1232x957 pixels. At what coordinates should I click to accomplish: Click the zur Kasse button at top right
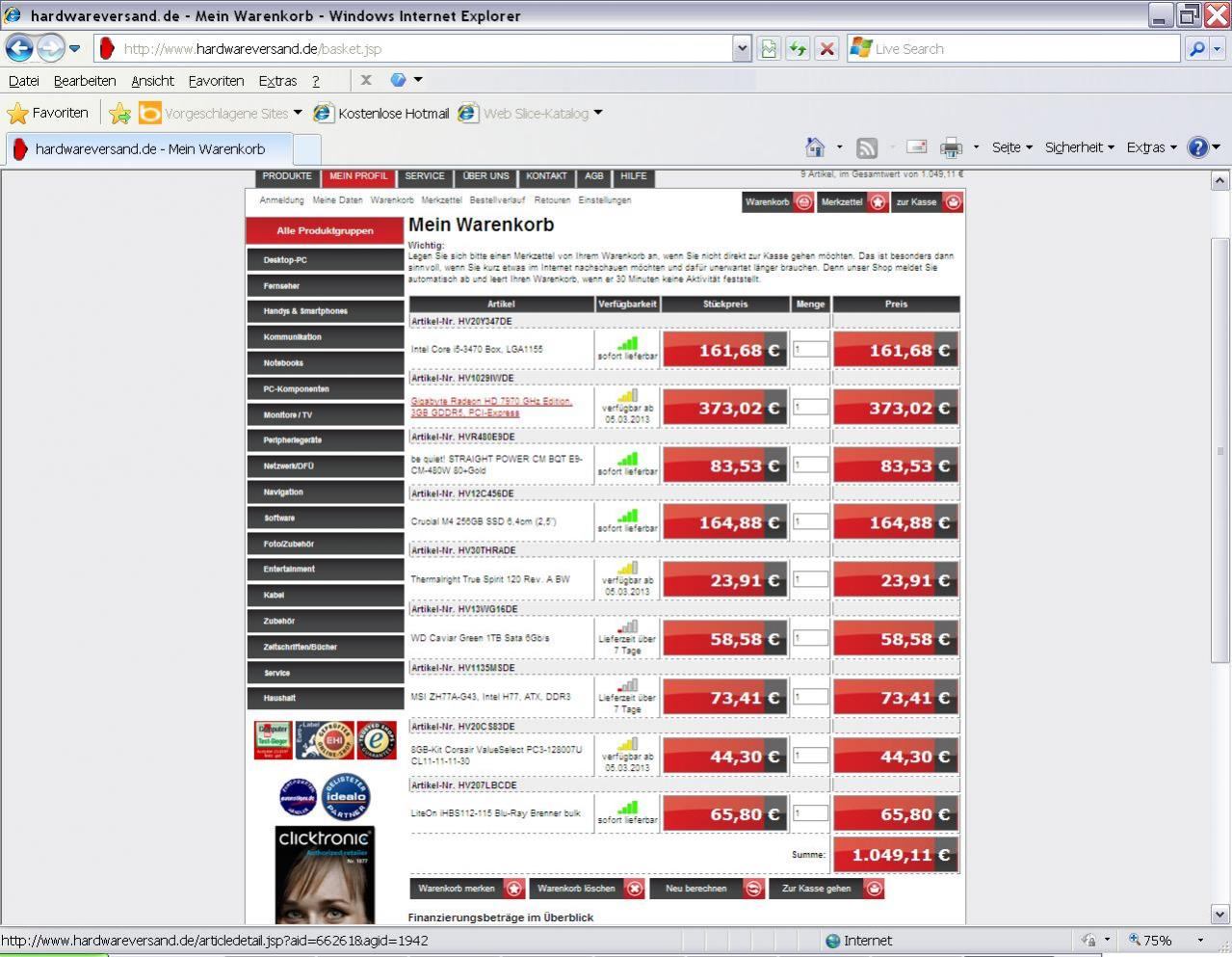(x=927, y=202)
